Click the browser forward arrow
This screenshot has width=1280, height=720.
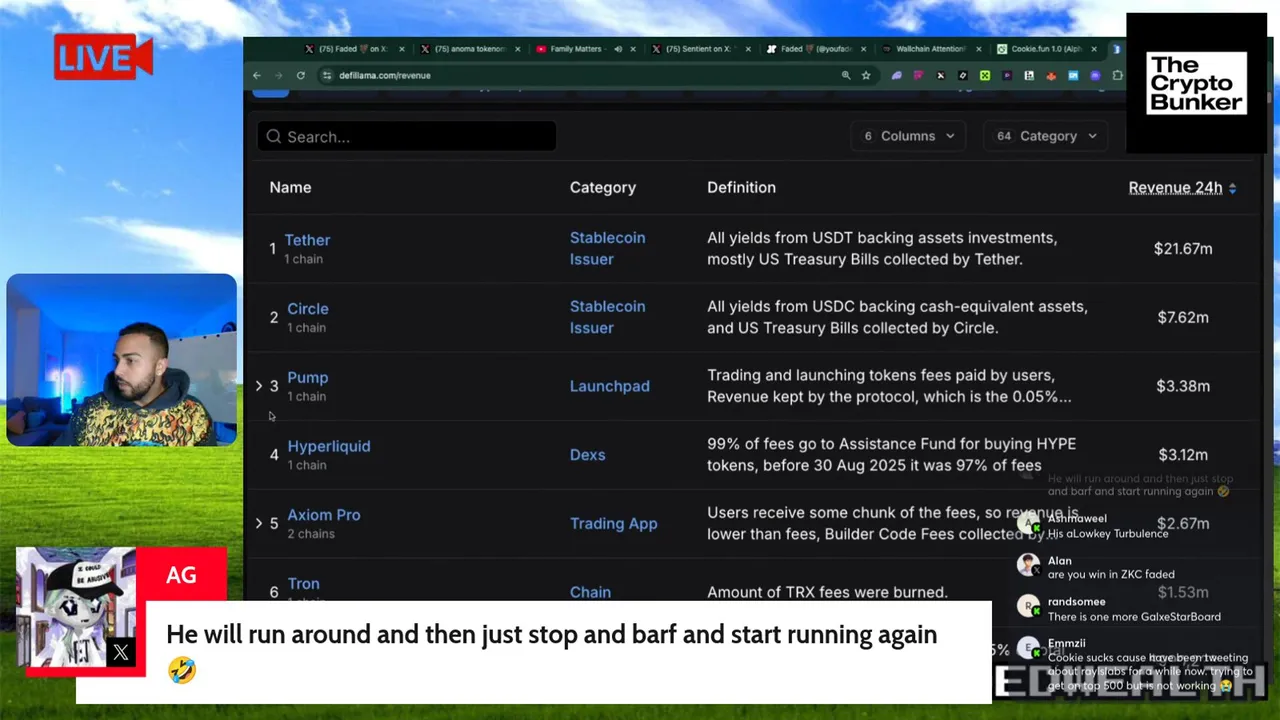click(x=278, y=75)
